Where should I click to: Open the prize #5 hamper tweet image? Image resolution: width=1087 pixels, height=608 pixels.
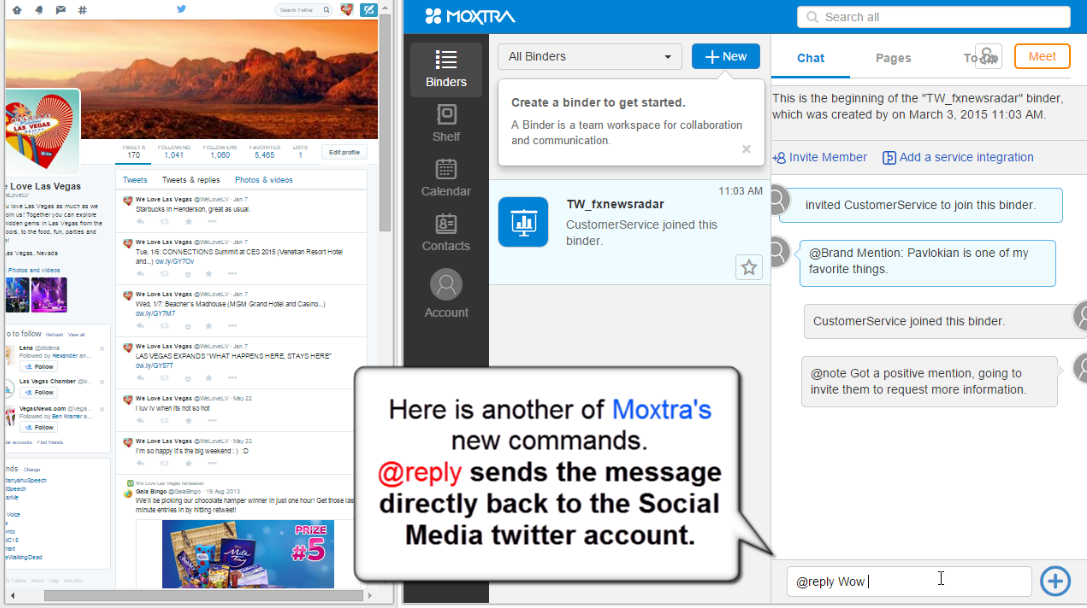247,554
